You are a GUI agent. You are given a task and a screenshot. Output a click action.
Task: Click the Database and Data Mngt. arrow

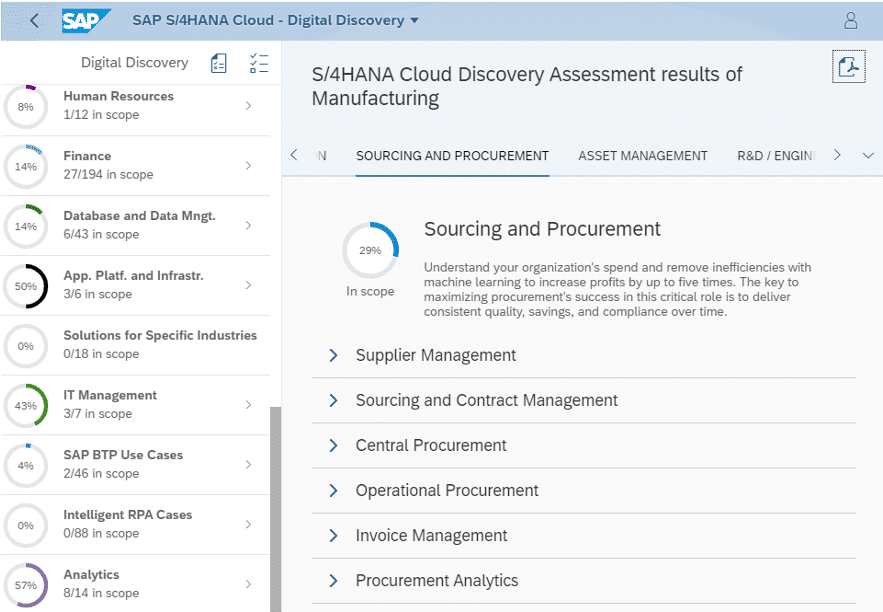(x=248, y=225)
